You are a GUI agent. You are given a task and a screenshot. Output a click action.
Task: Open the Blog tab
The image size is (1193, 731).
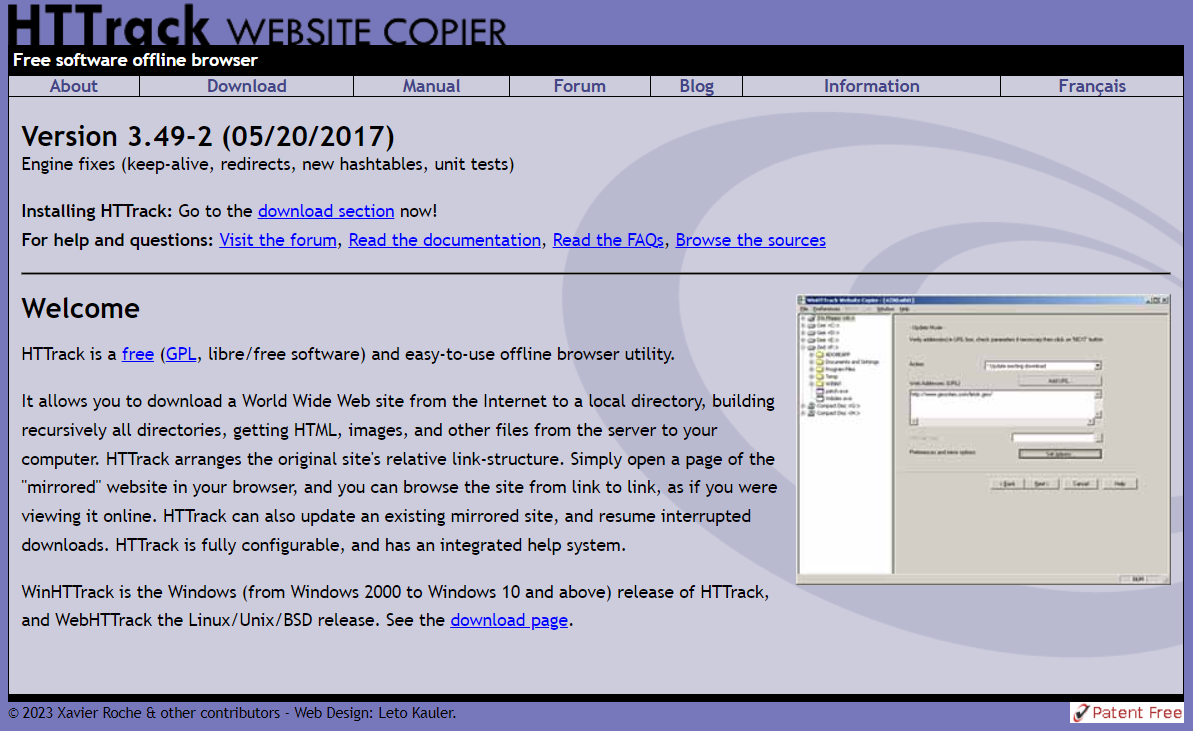coord(696,86)
